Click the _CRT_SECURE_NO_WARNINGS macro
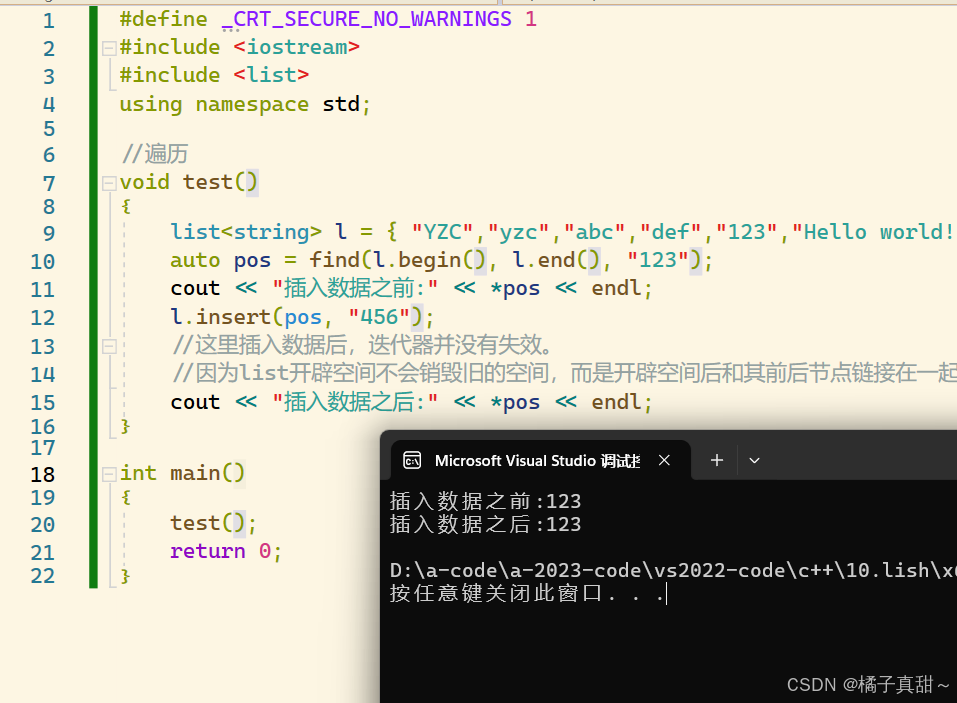 (367, 19)
